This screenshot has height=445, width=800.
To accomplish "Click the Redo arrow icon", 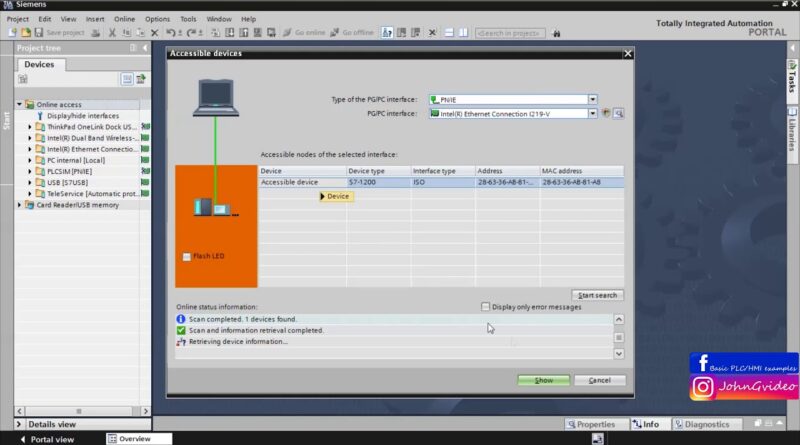I will 191,33.
